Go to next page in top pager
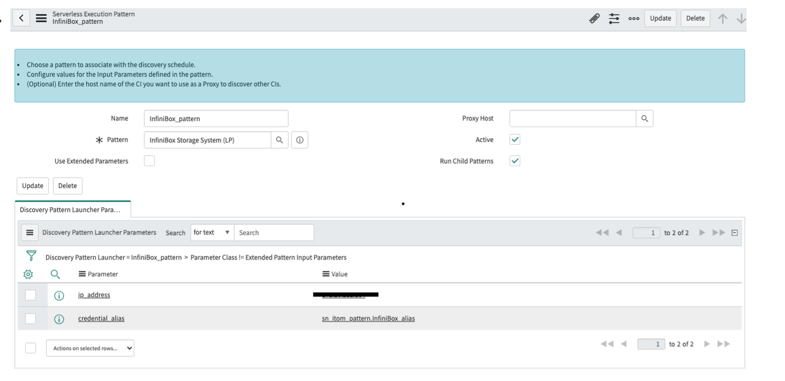 coord(702,232)
